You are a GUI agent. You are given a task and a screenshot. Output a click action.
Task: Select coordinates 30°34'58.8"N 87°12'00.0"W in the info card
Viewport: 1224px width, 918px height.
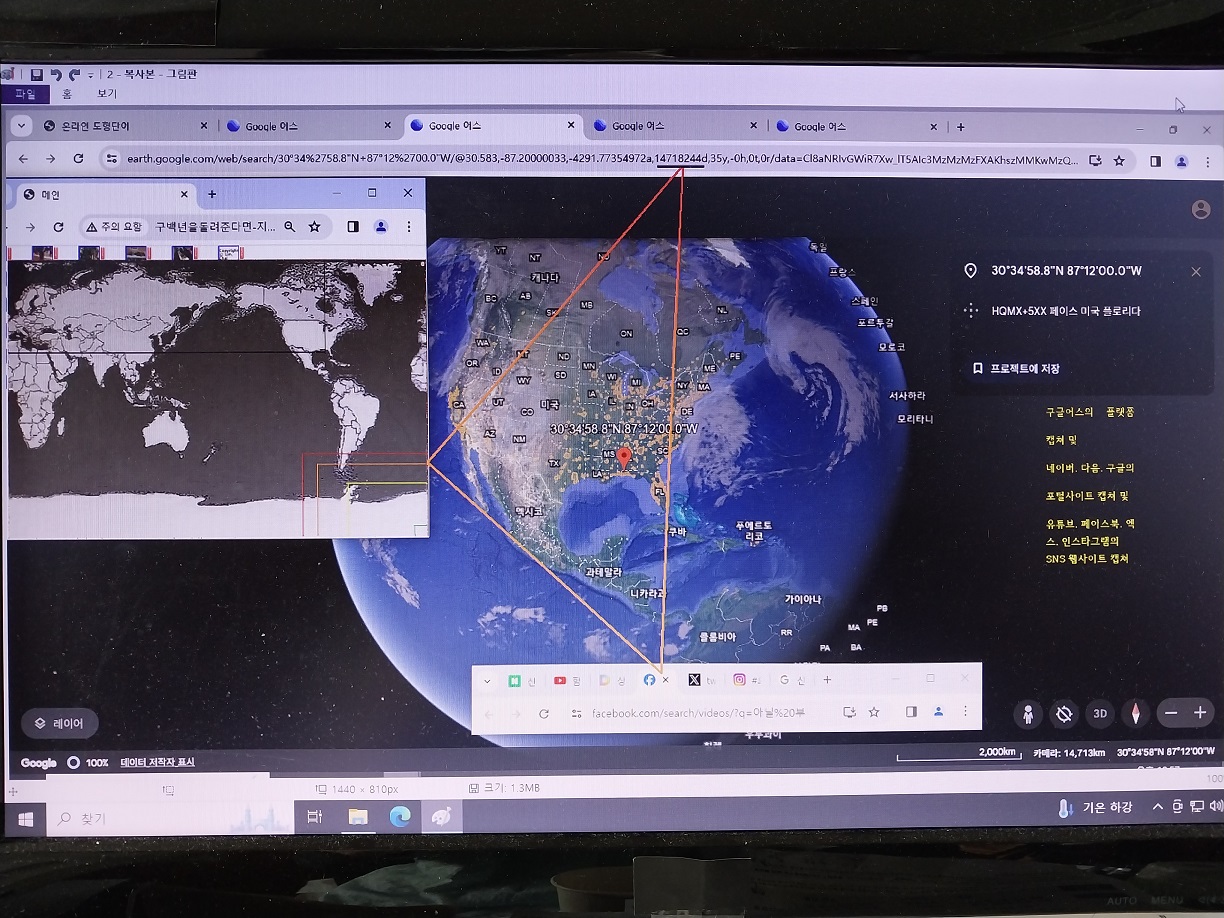(x=1066, y=271)
